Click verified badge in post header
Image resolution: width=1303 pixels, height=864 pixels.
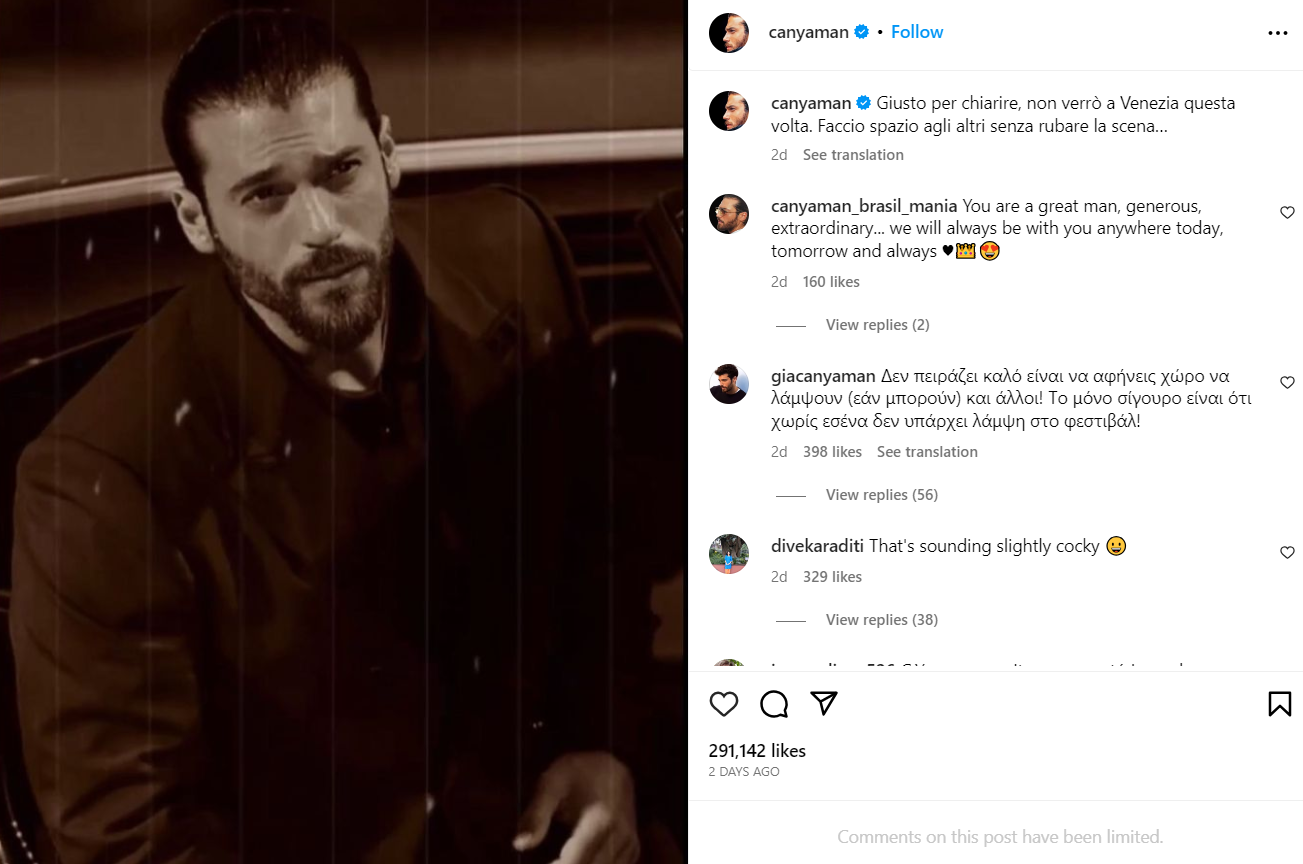point(861,32)
